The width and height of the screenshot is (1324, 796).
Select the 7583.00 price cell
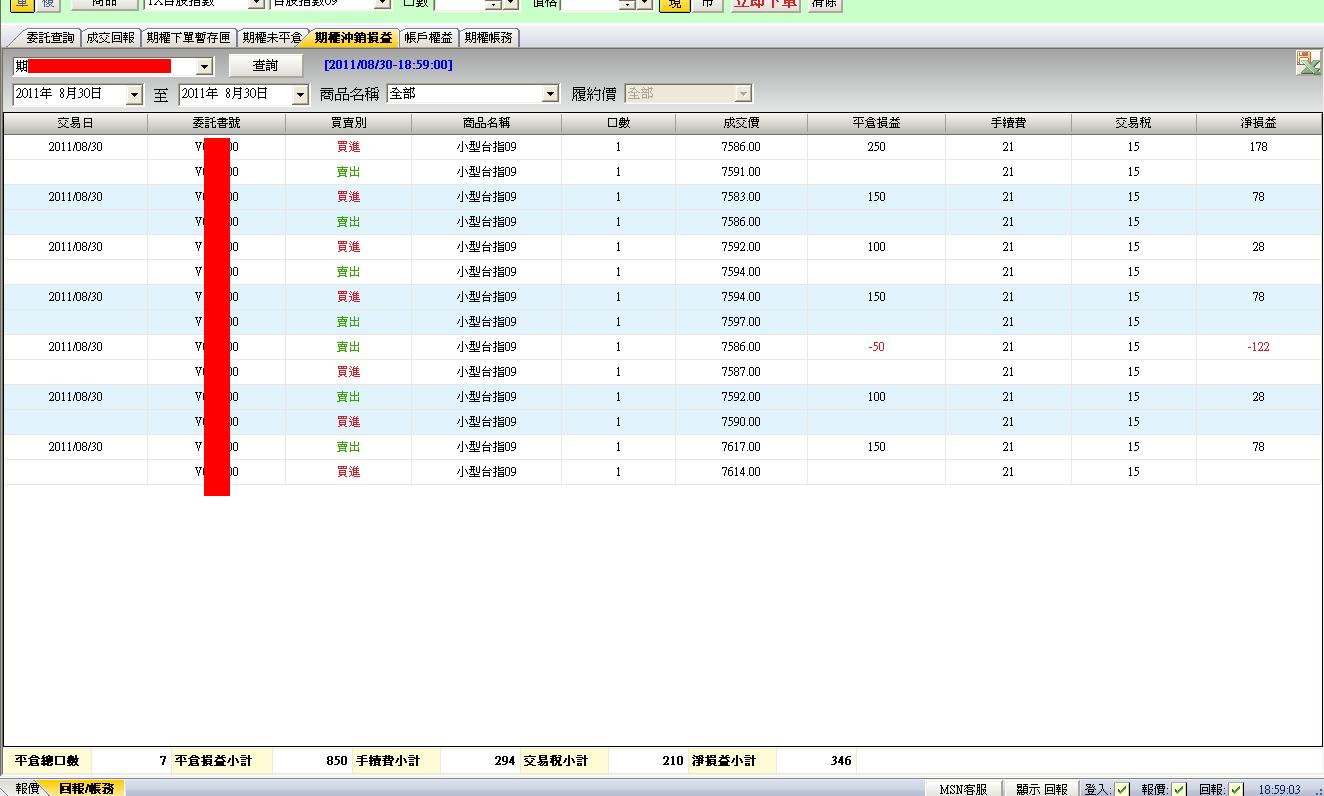click(741, 197)
